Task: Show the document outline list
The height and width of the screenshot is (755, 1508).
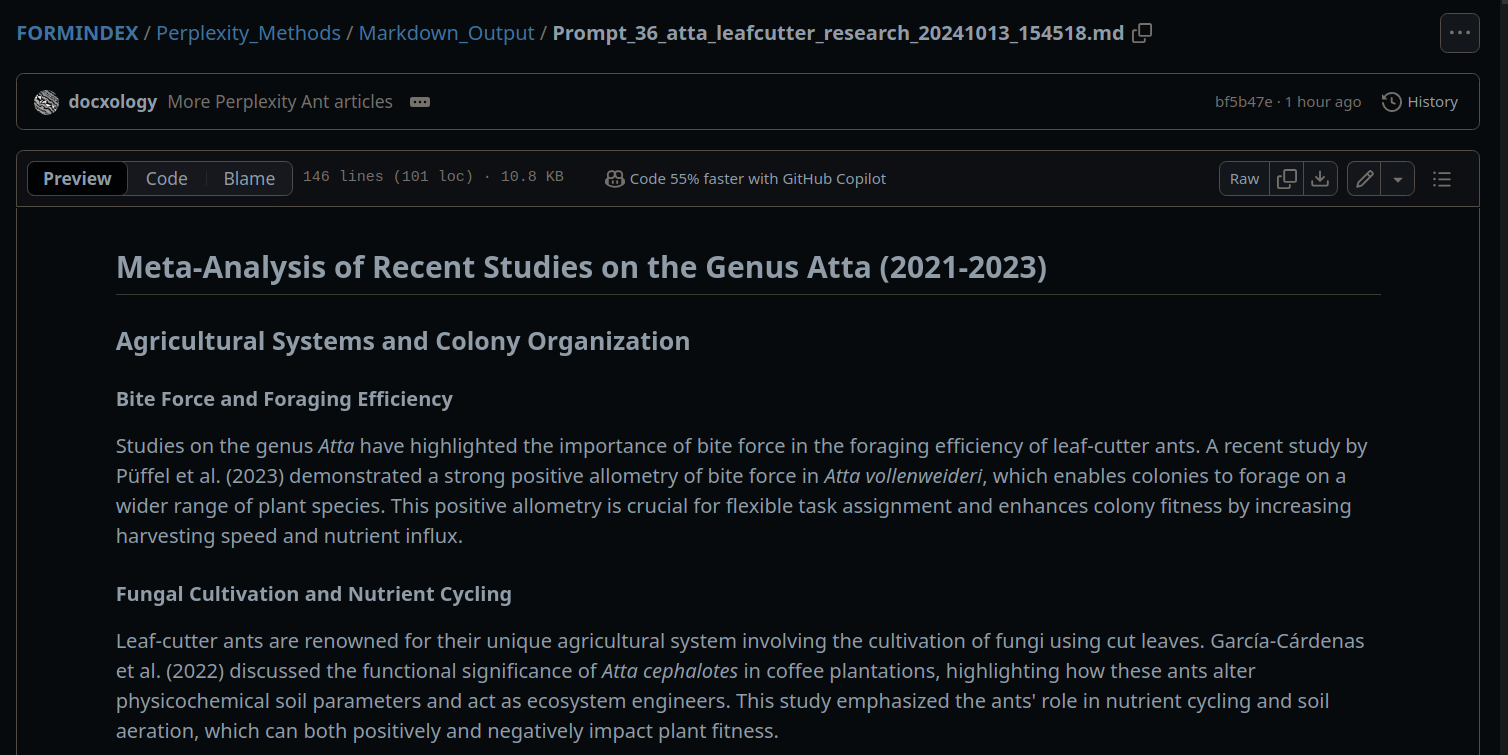Action: coord(1441,179)
